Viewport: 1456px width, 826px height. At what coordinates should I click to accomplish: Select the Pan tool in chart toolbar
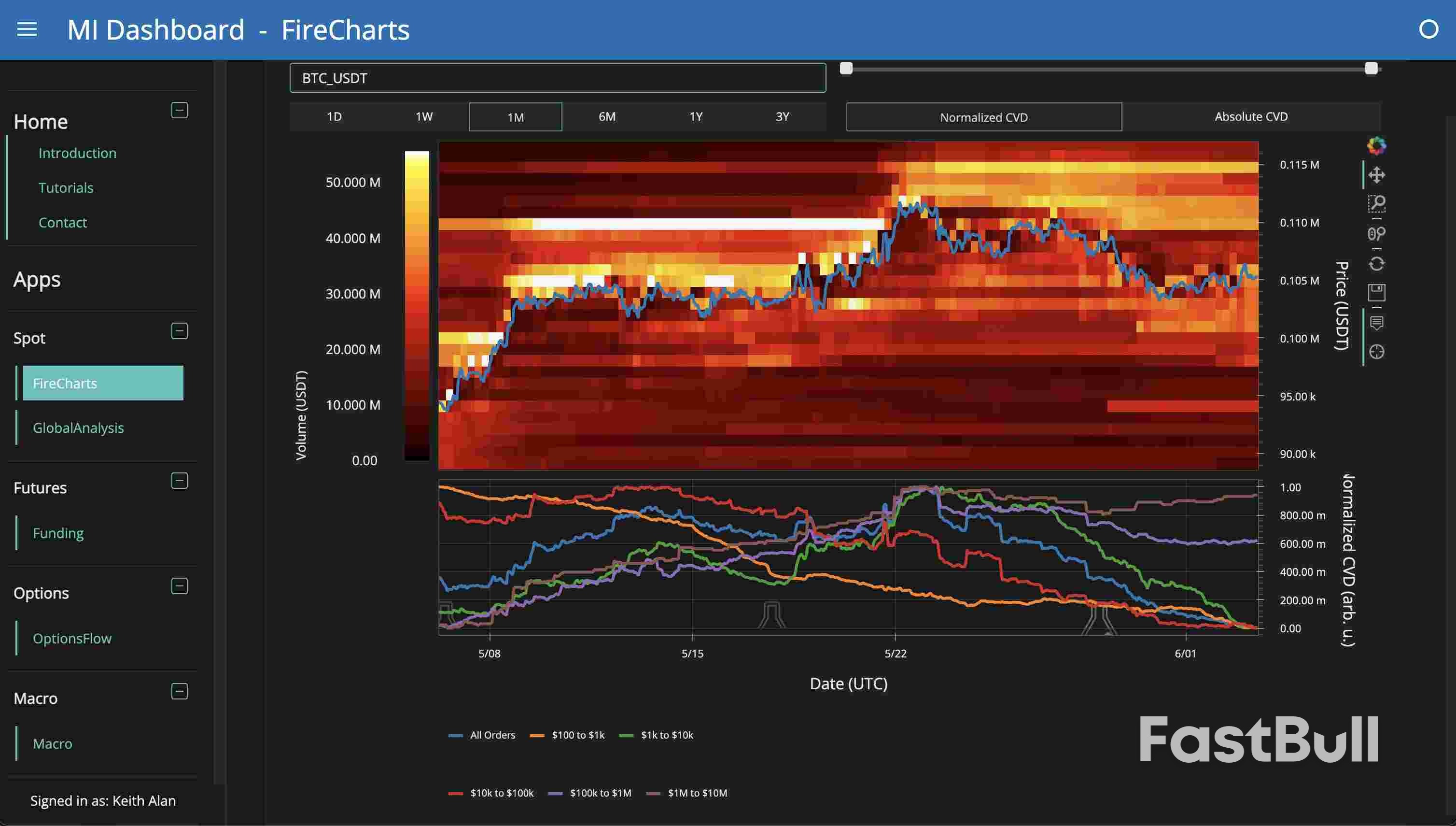point(1377,175)
